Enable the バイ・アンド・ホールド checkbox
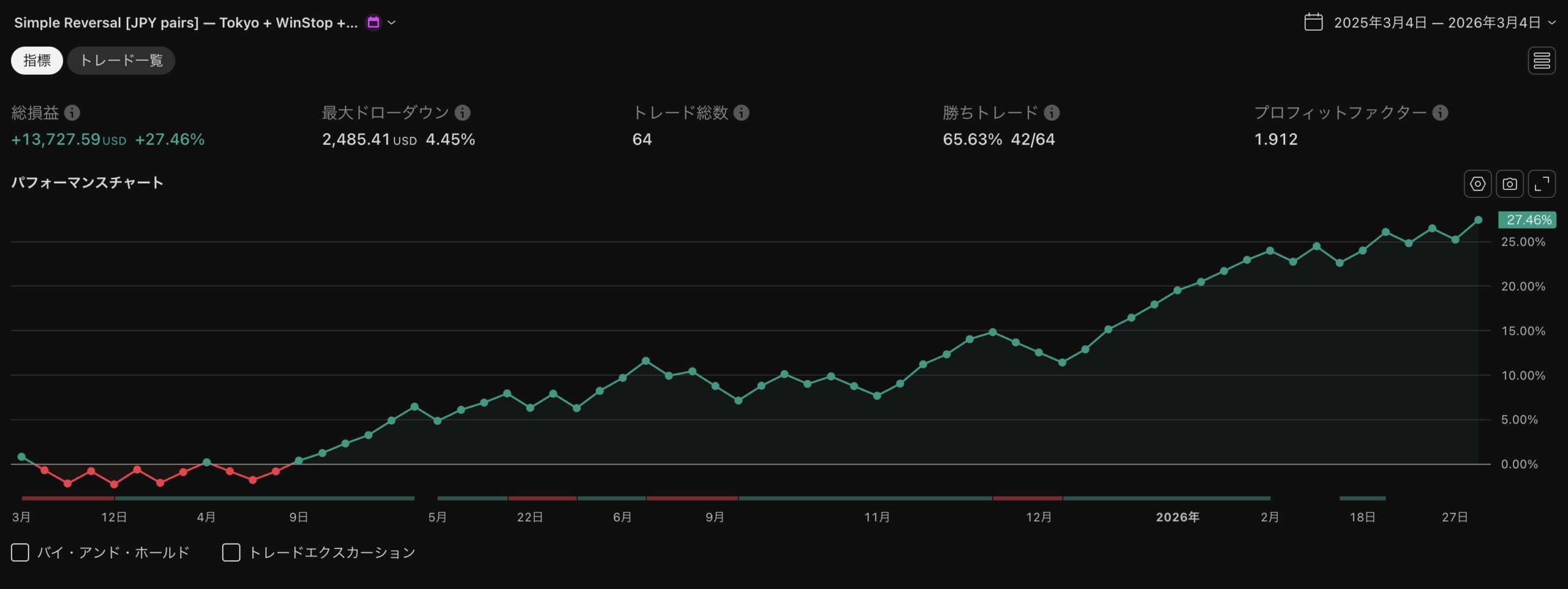Image resolution: width=1568 pixels, height=589 pixels. [x=20, y=552]
